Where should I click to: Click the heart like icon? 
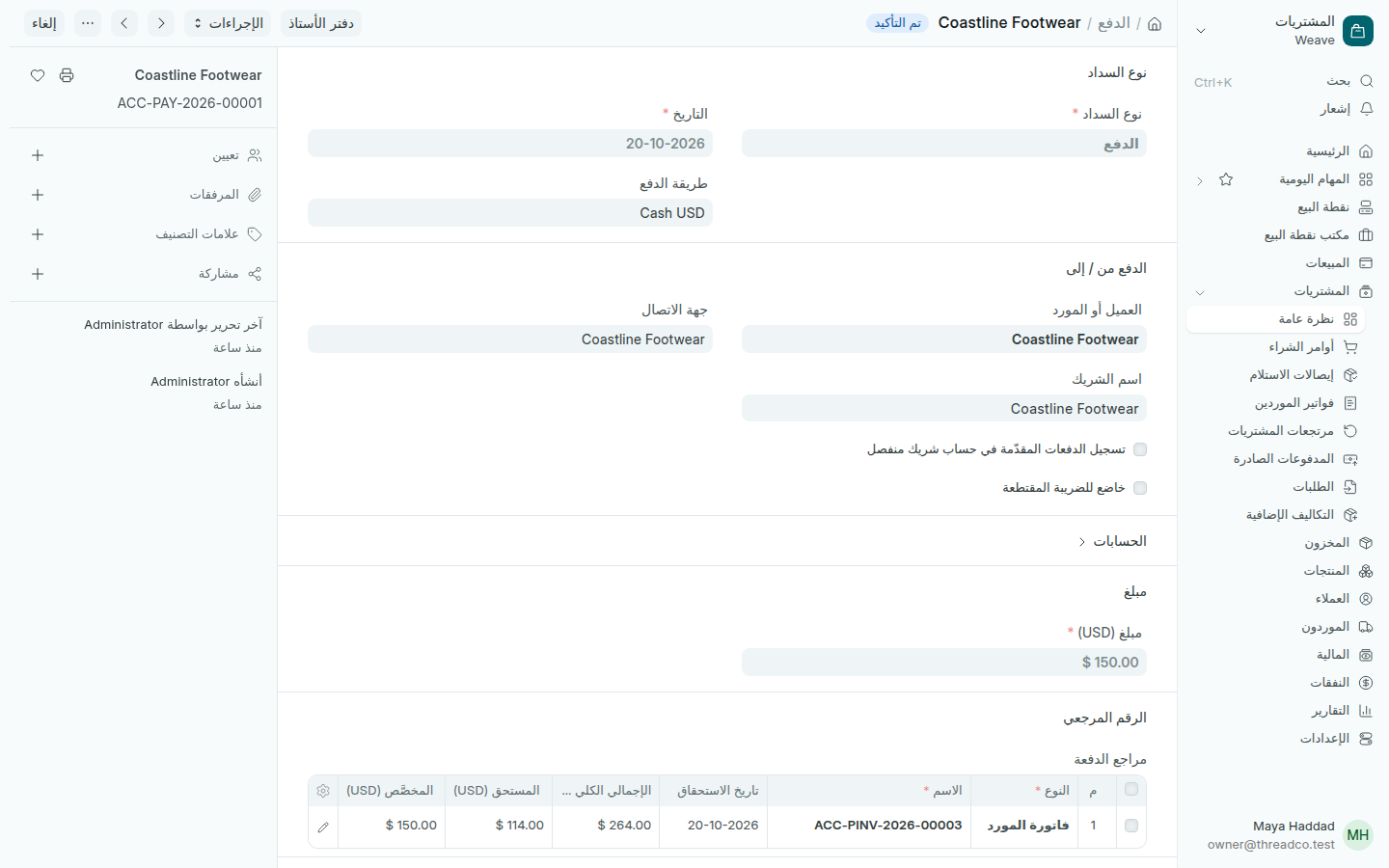pos(38,75)
